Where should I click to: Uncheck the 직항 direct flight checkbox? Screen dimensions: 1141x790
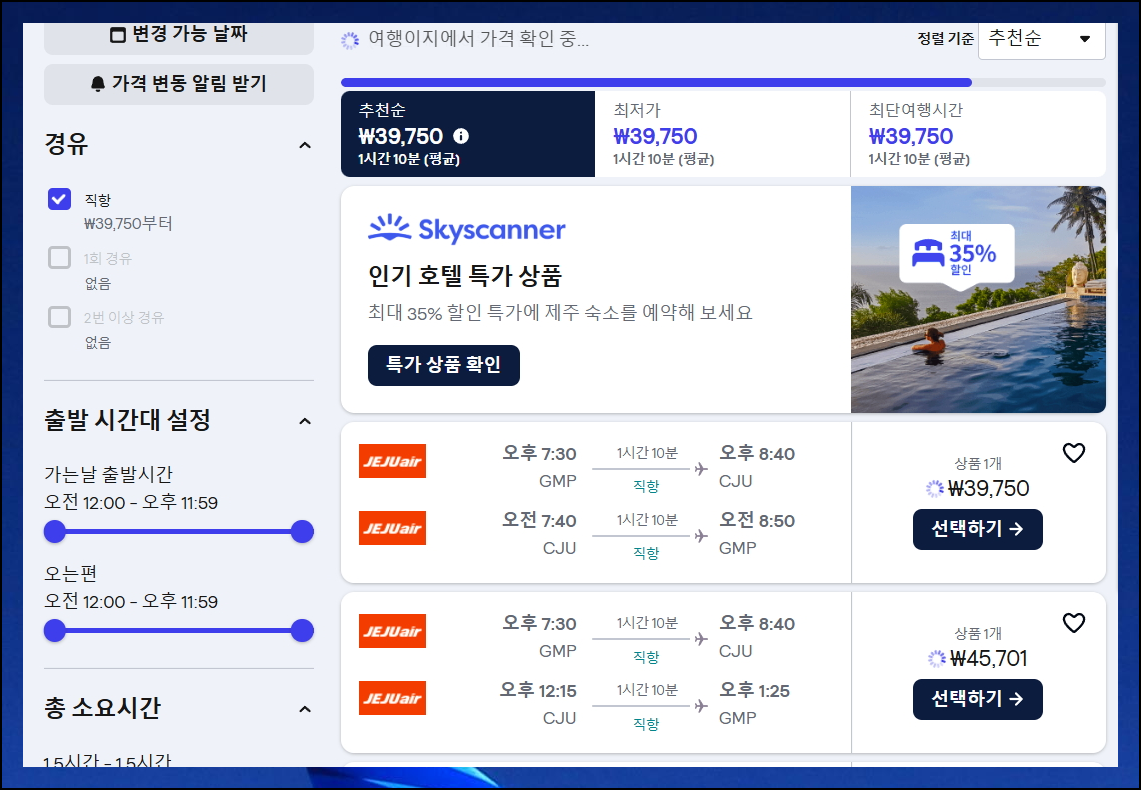[60, 199]
